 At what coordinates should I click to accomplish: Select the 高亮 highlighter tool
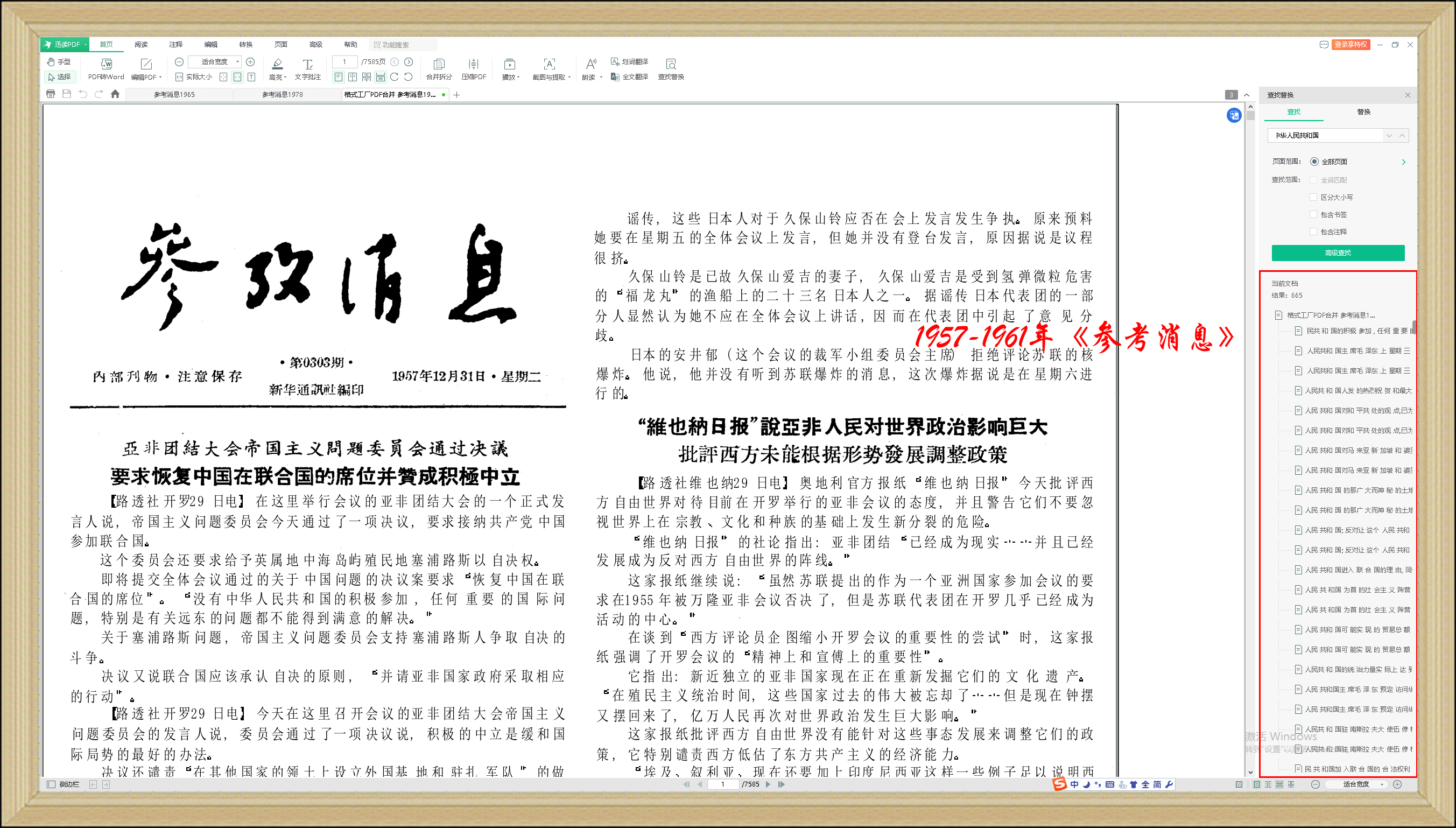[x=277, y=64]
